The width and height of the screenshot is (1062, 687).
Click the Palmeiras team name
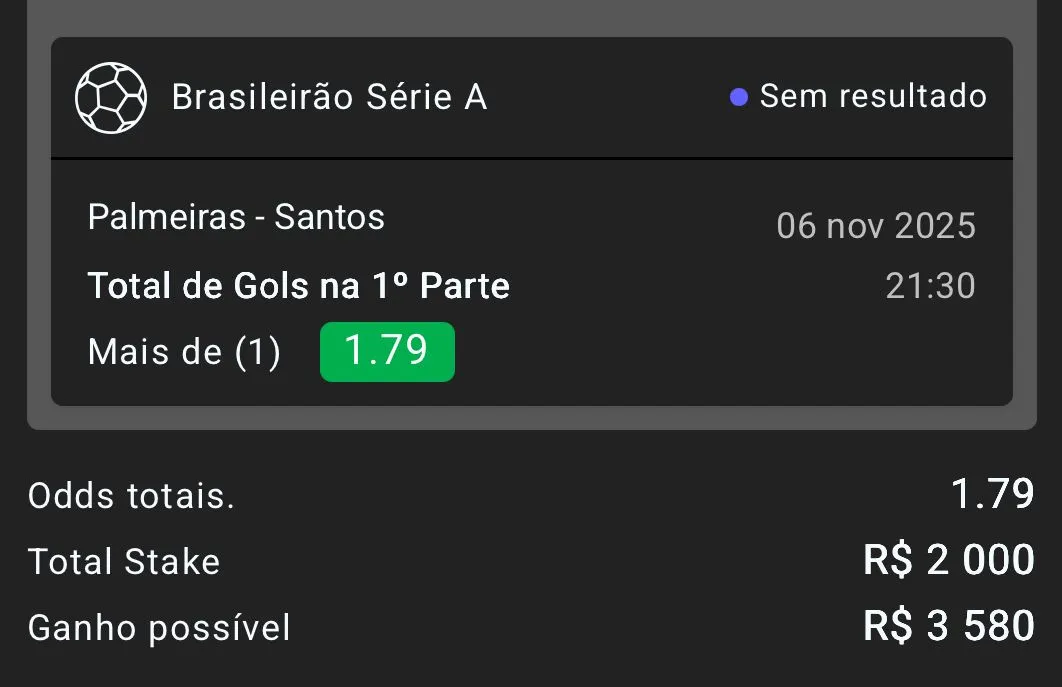tap(166, 217)
